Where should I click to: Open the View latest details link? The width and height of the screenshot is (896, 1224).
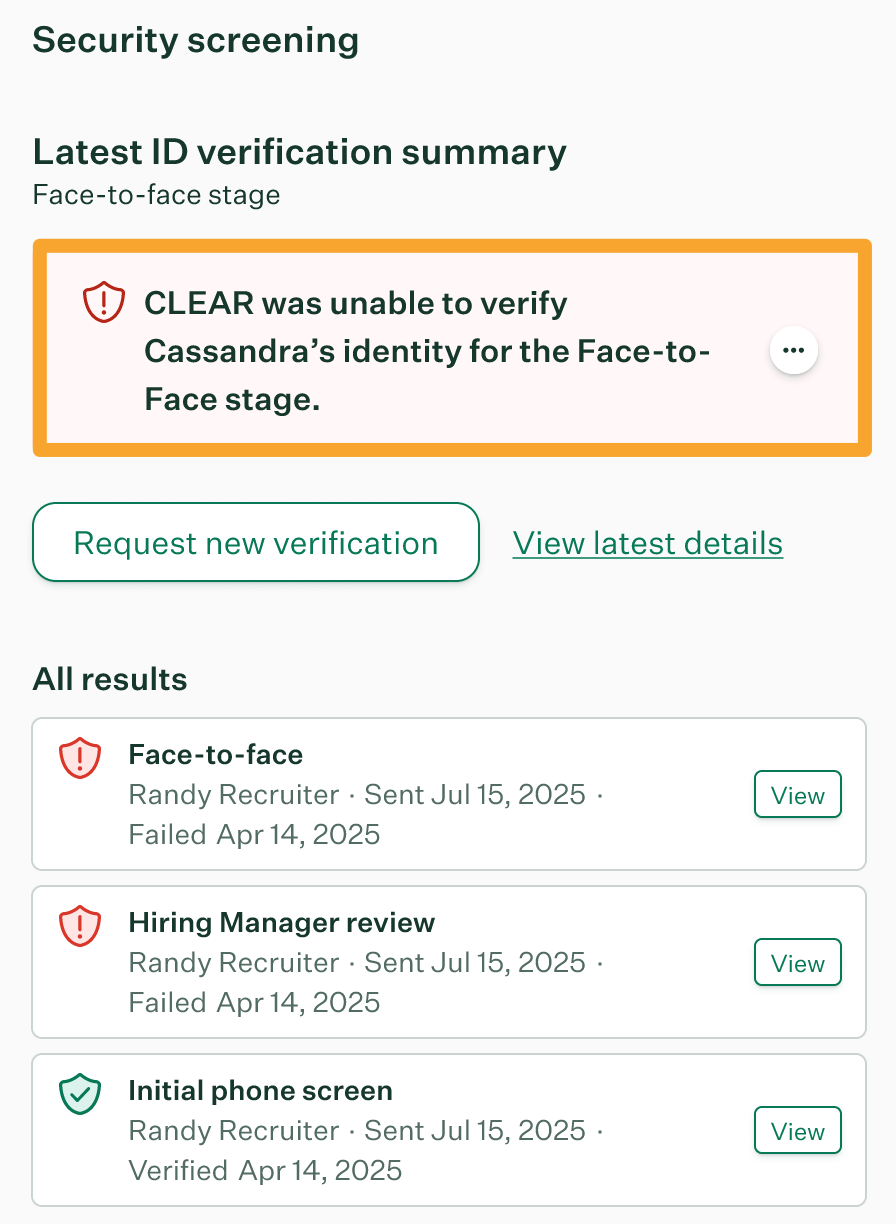click(x=647, y=543)
